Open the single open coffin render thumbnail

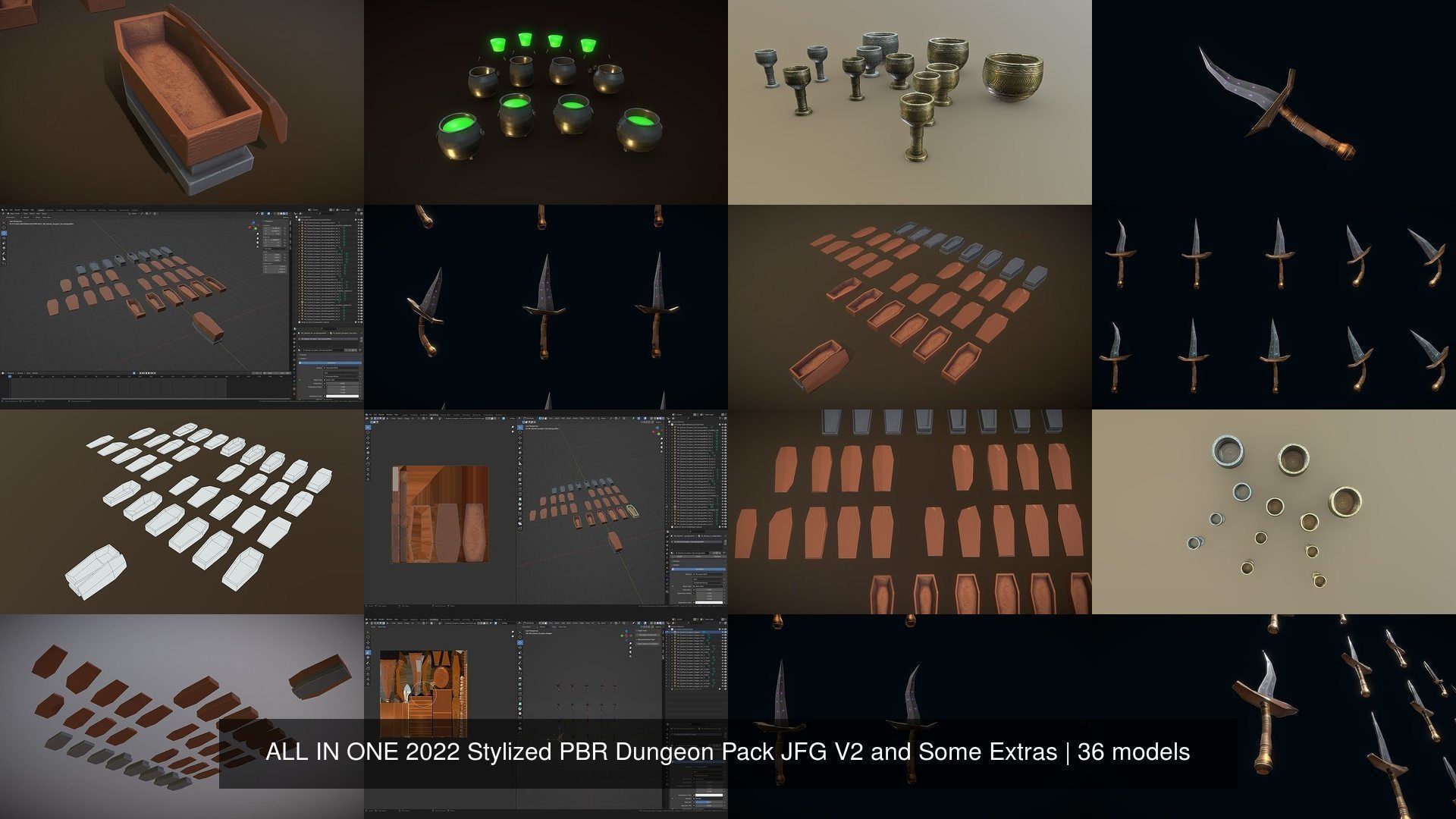pyautogui.click(x=182, y=102)
